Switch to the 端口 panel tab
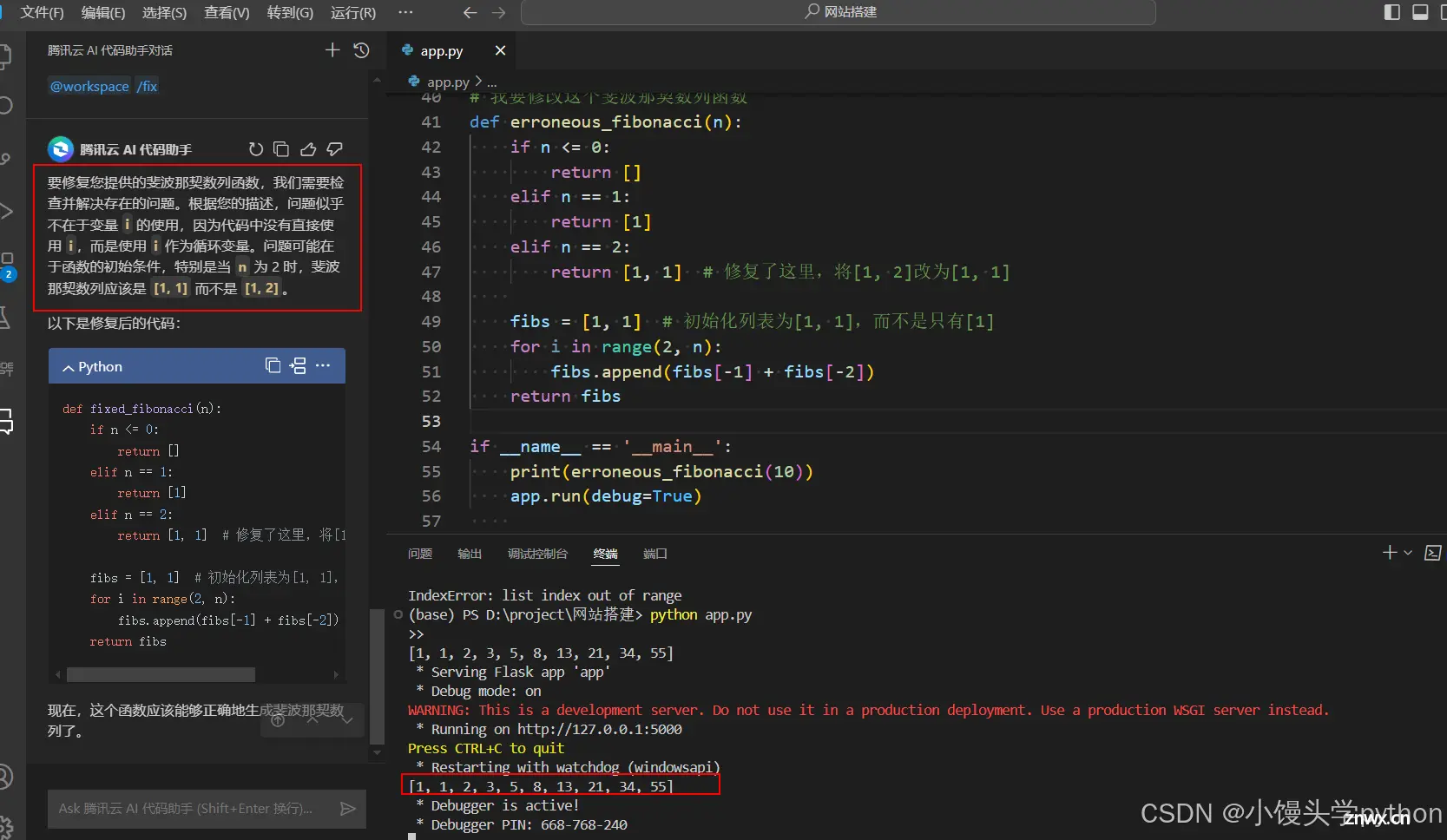Image resolution: width=1447 pixels, height=840 pixels. pyautogui.click(x=655, y=554)
